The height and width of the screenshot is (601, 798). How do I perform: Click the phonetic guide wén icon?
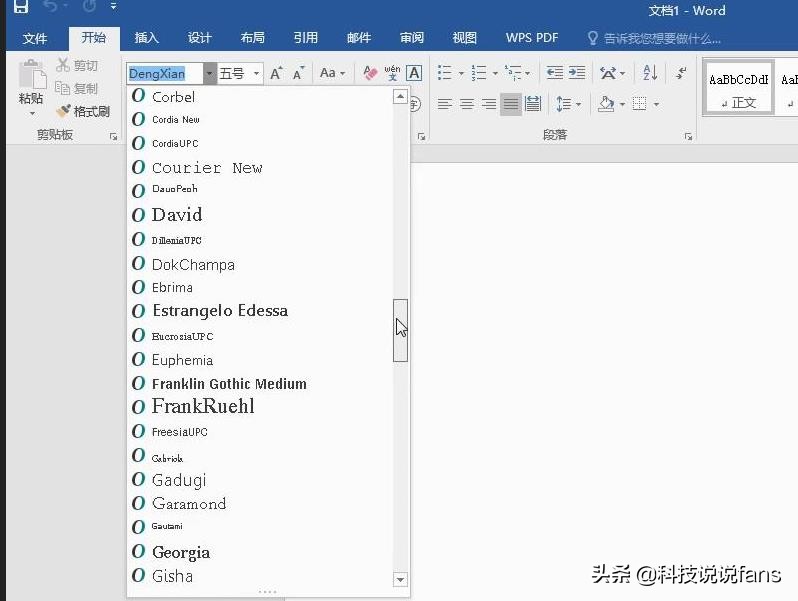pyautogui.click(x=392, y=73)
